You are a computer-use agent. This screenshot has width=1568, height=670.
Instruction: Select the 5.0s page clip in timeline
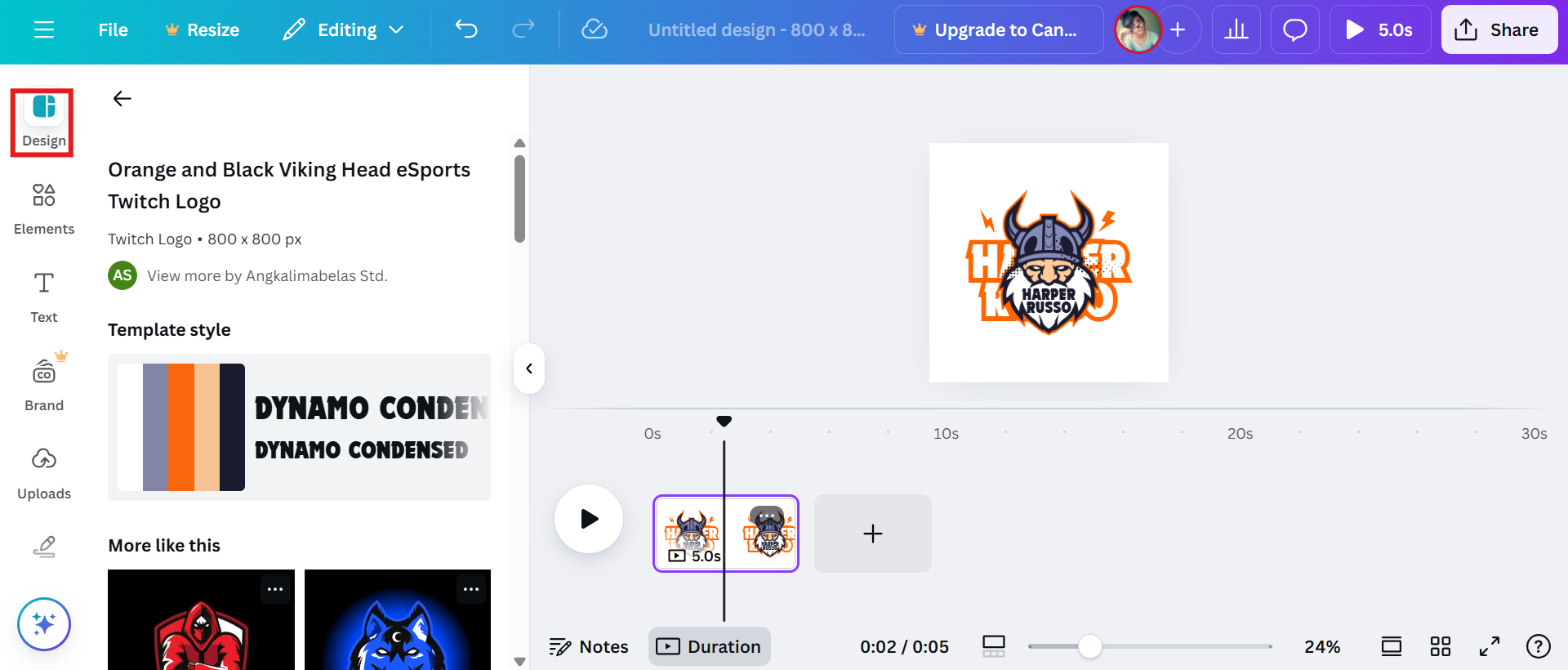(x=726, y=534)
